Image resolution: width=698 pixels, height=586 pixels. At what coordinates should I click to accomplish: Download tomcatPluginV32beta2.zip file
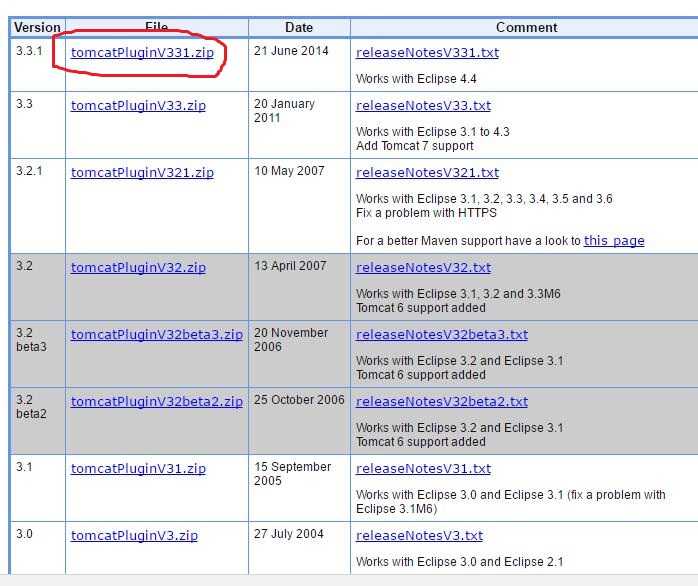tap(157, 401)
